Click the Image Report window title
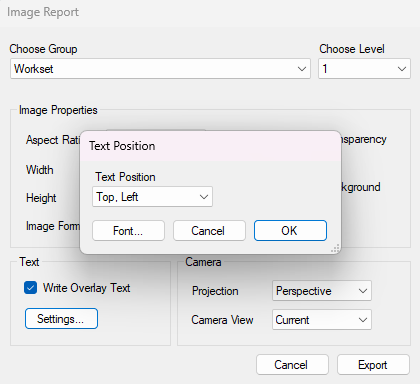 [43, 12]
